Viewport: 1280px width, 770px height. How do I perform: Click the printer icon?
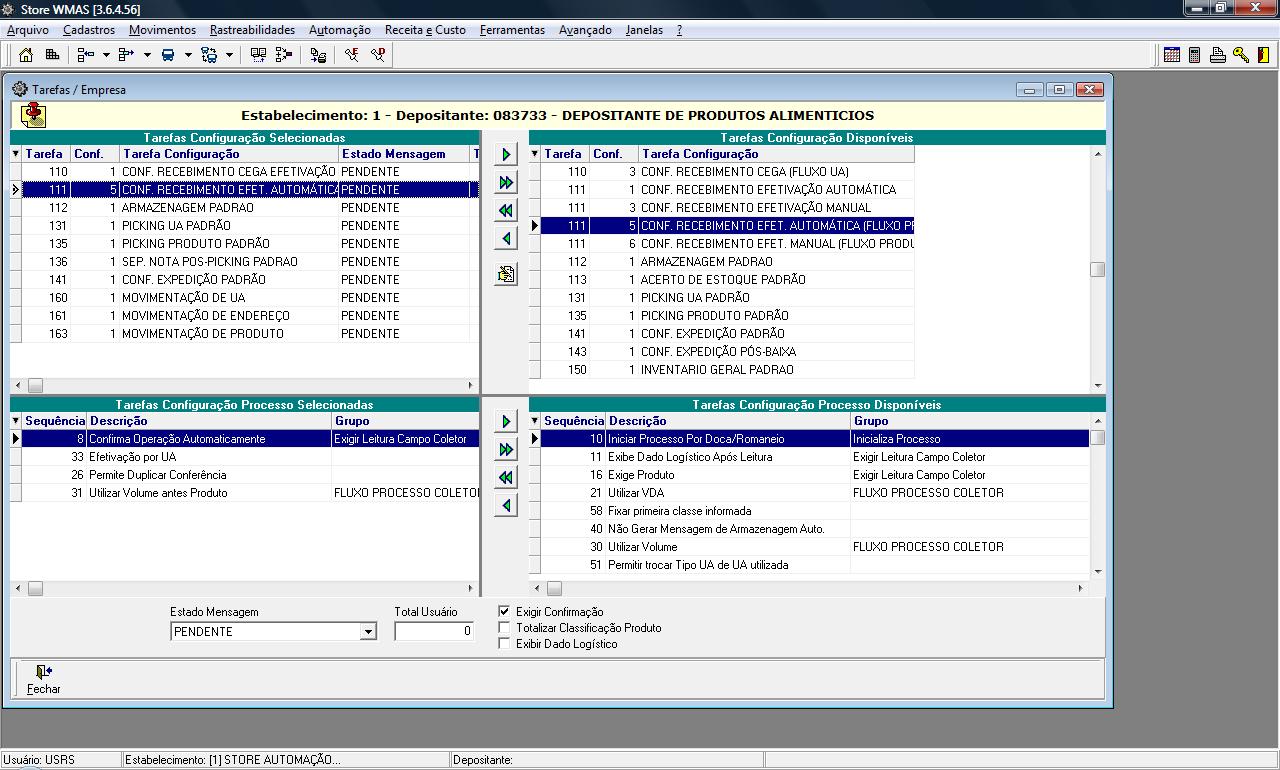coord(1218,55)
